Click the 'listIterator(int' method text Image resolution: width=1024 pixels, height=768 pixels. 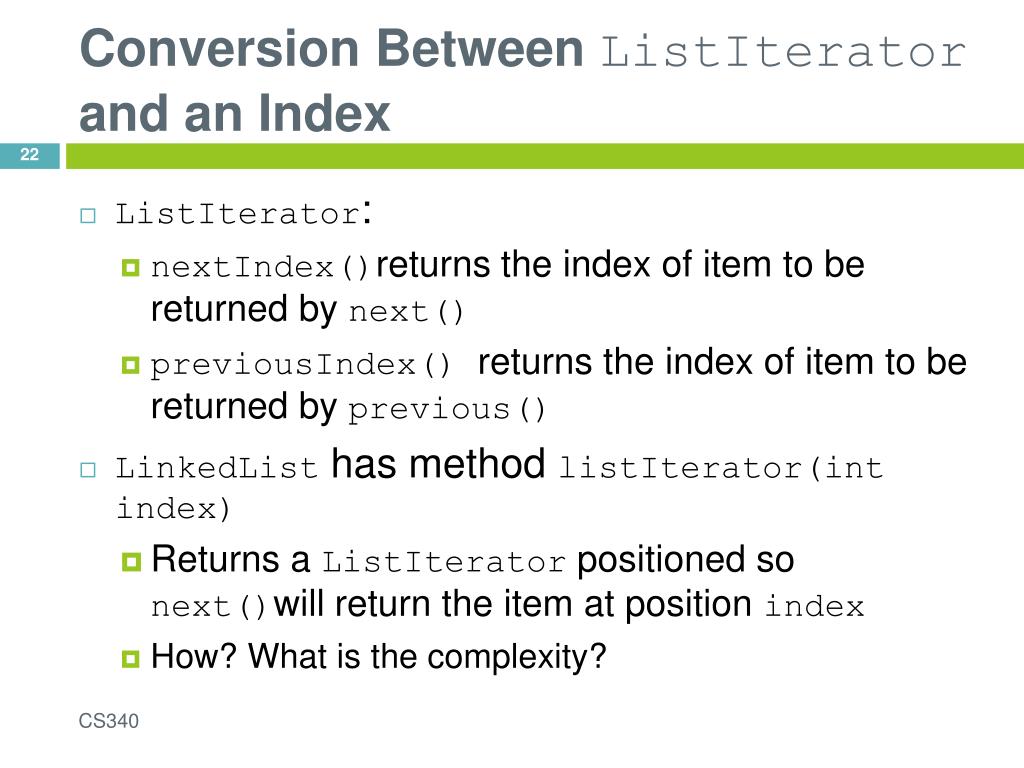(x=720, y=468)
